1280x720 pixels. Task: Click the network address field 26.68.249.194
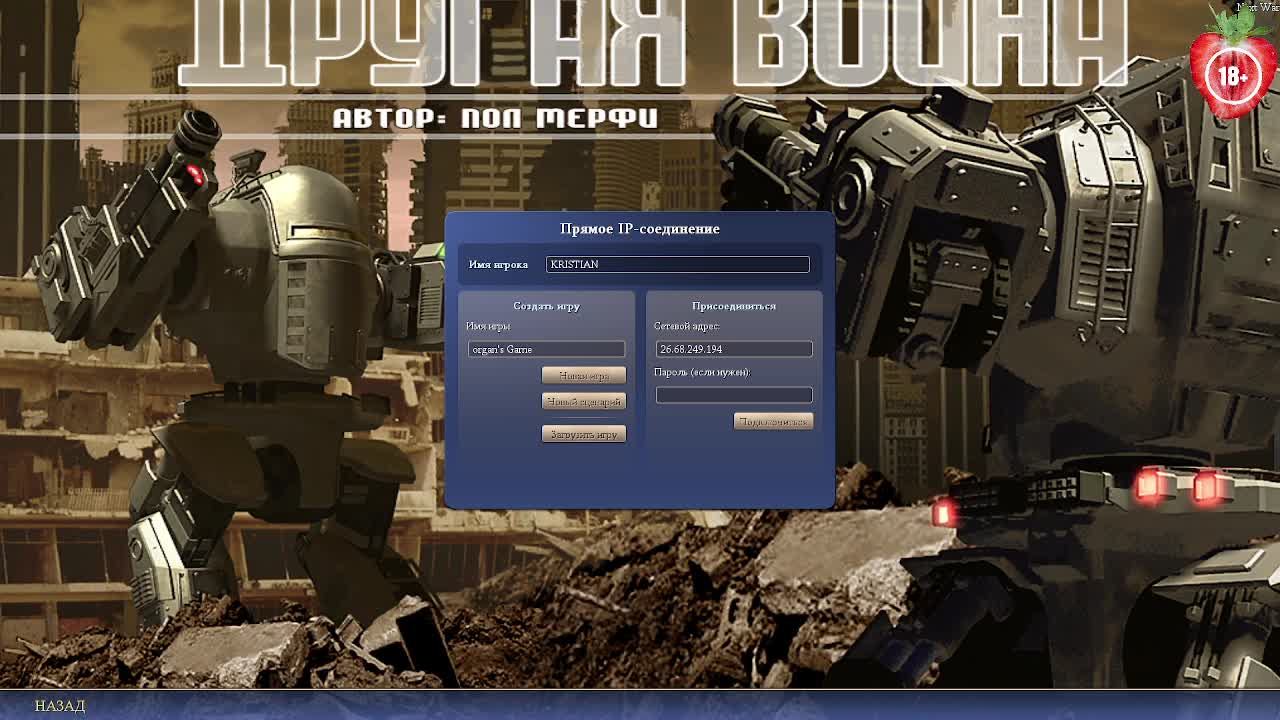(734, 349)
